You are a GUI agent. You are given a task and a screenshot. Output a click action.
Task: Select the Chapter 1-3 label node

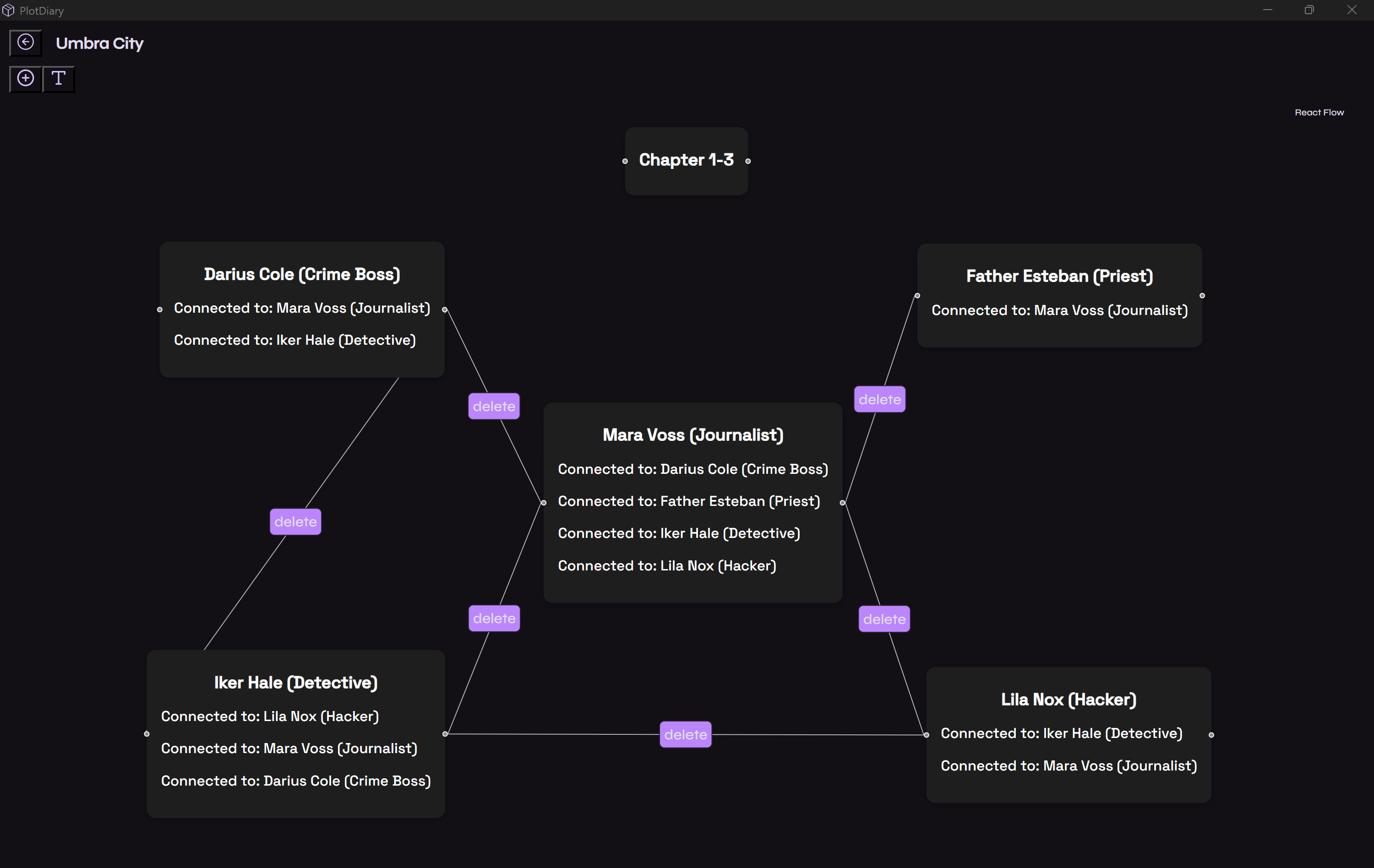686,160
